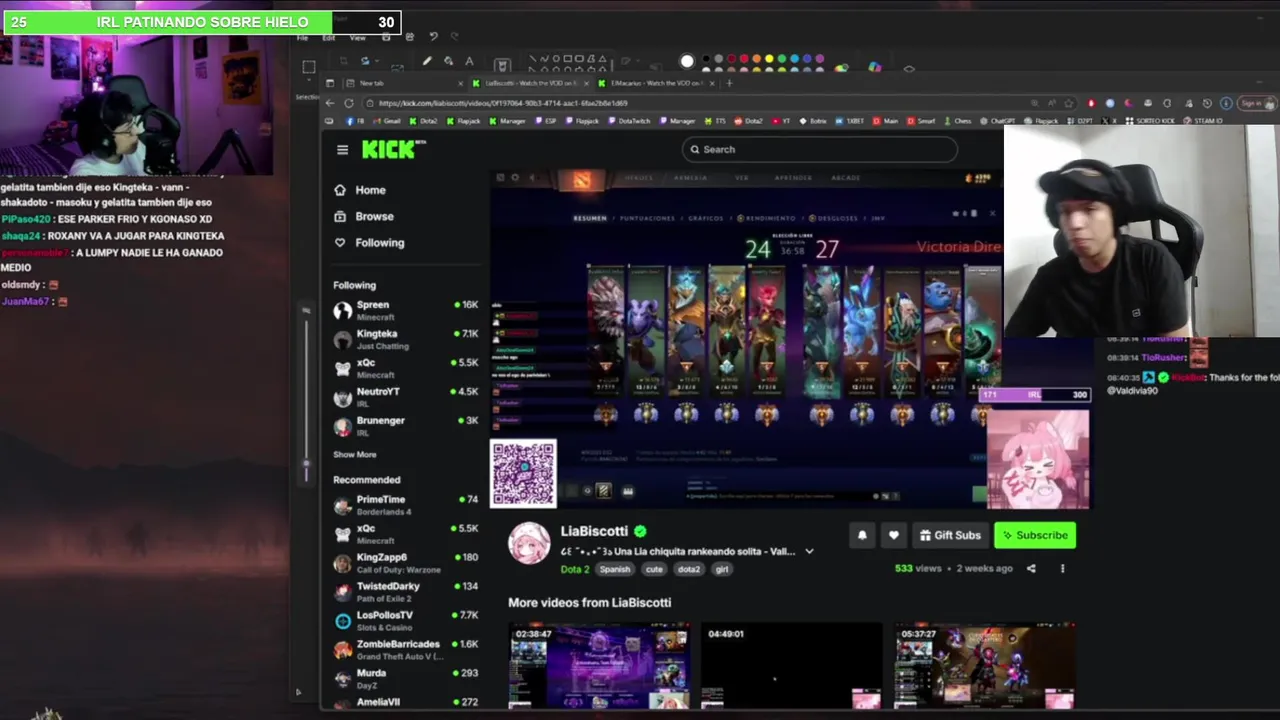Open View menu in the Paint window
1280x720 pixels.
358,38
